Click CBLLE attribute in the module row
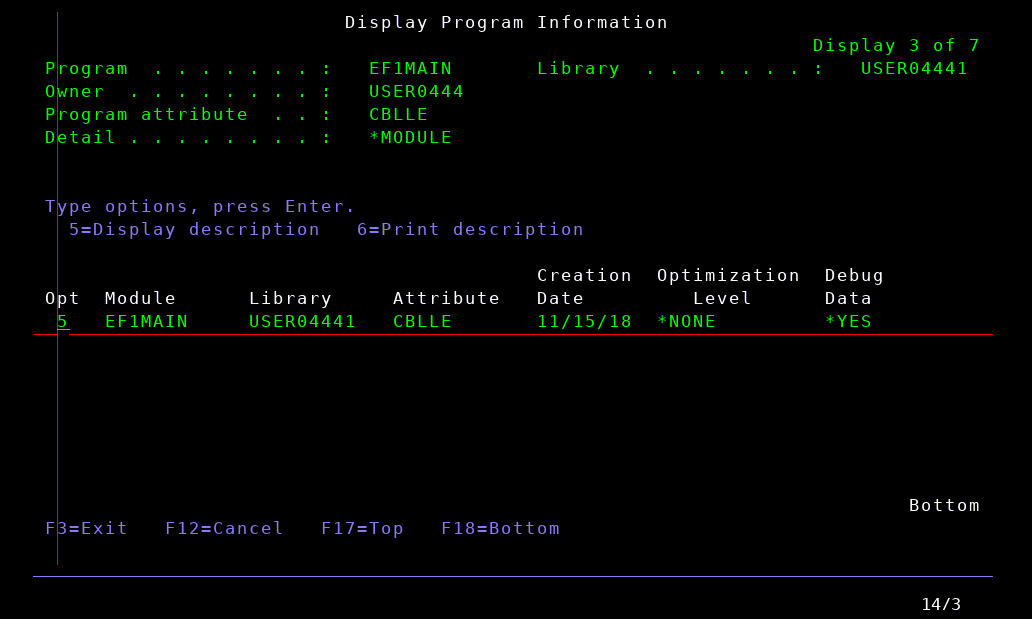 423,321
